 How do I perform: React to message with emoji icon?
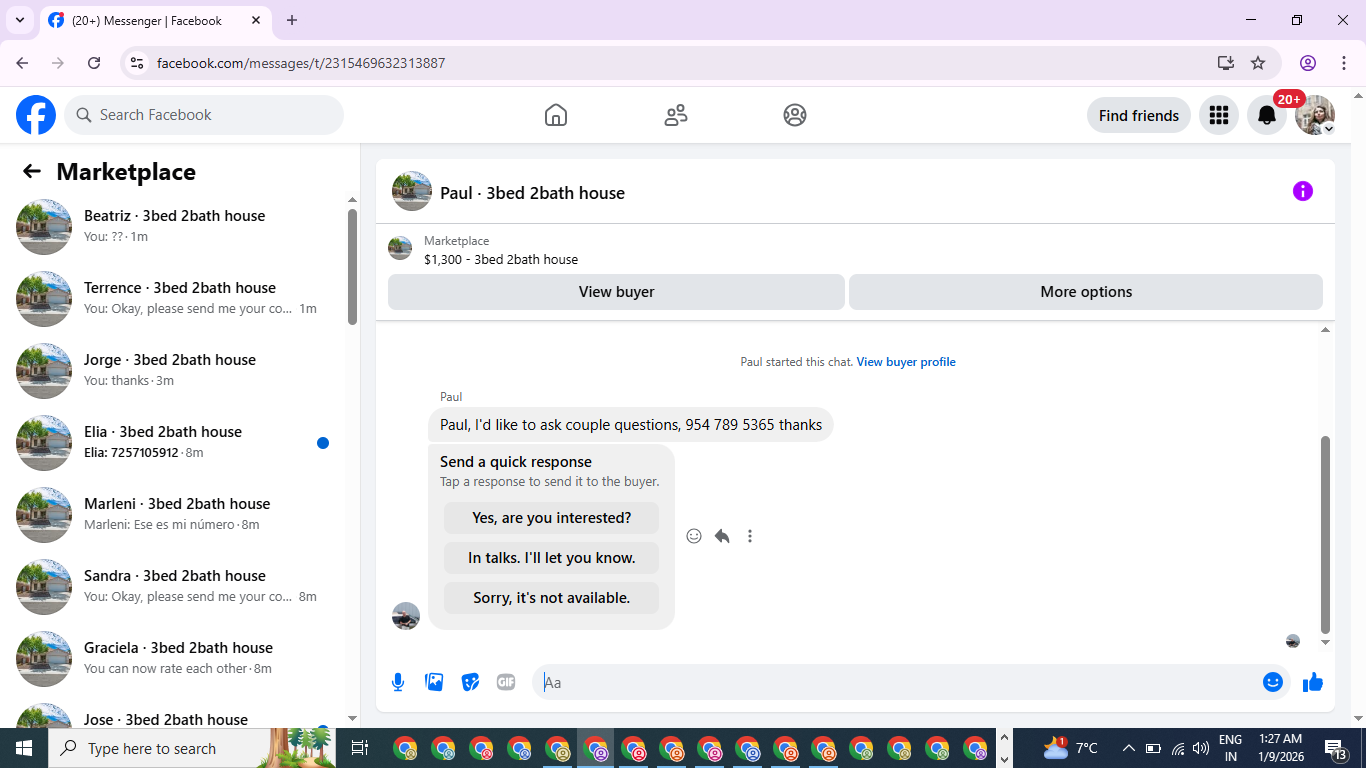tap(694, 536)
